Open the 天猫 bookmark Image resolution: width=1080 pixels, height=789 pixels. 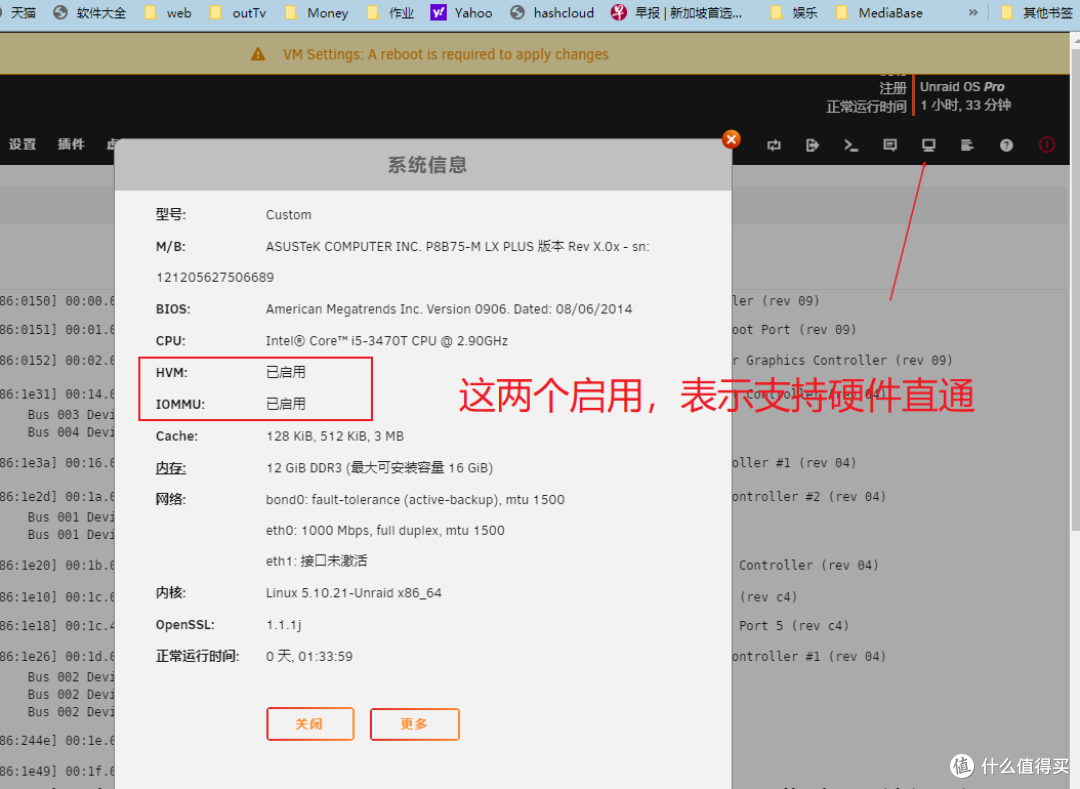click(19, 12)
